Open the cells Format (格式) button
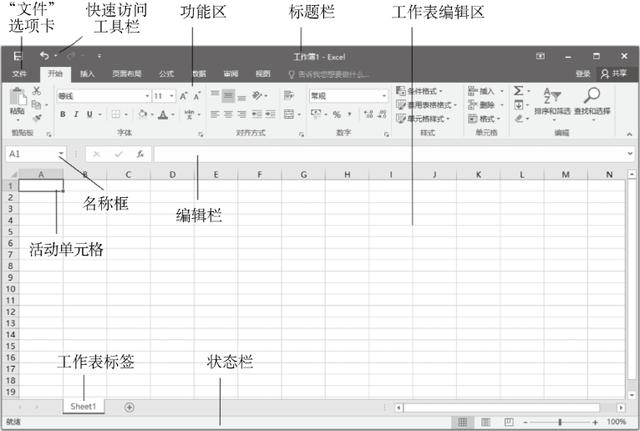This screenshot has width=640, height=431. (484, 119)
